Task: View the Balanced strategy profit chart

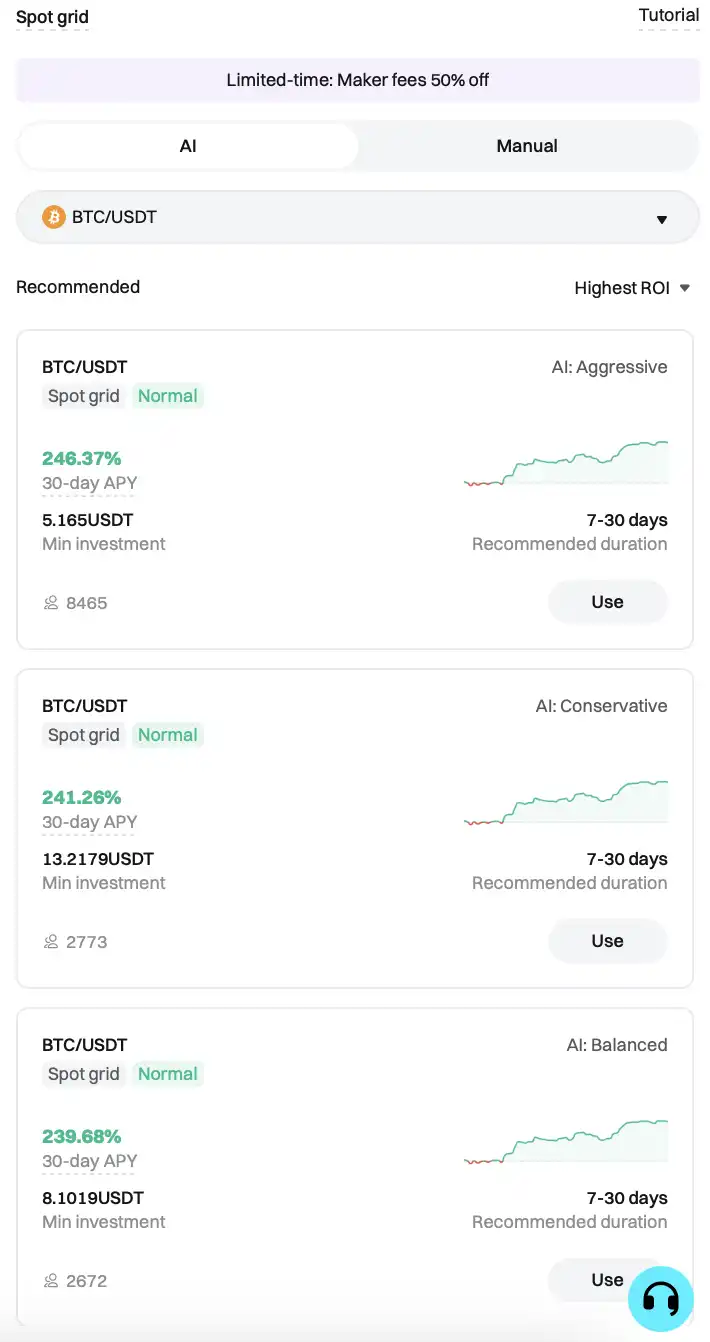Action: point(566,1142)
